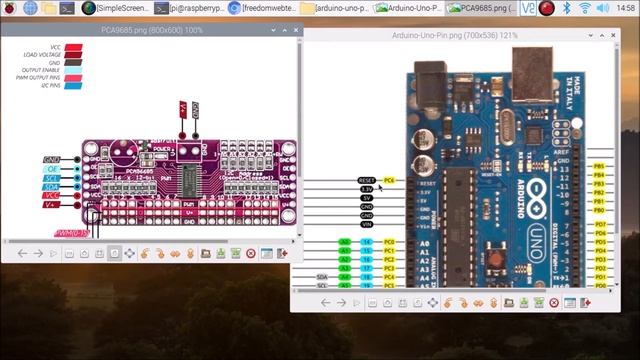Go to previous image in Arduino-Uno-Pin window
This screenshot has width=640, height=360.
tap(326, 303)
